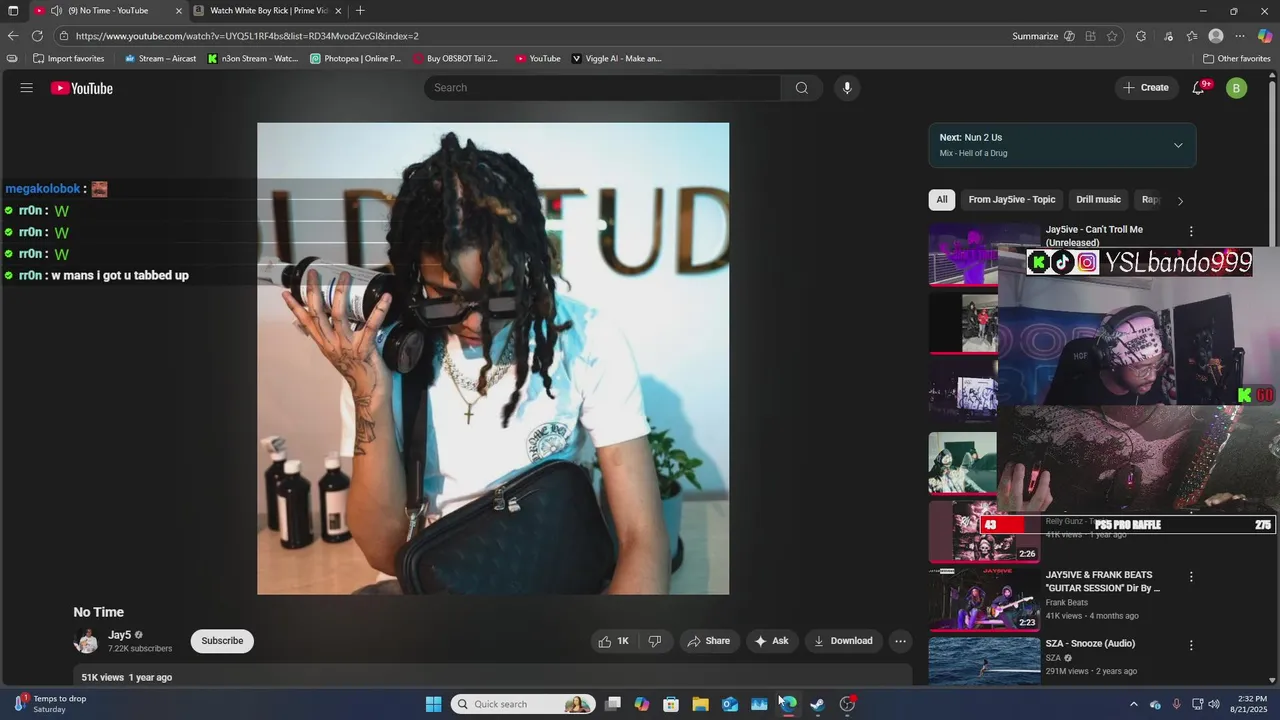Open the n3on Stream bookmark
Screen dimensions: 1280x720
[253, 58]
